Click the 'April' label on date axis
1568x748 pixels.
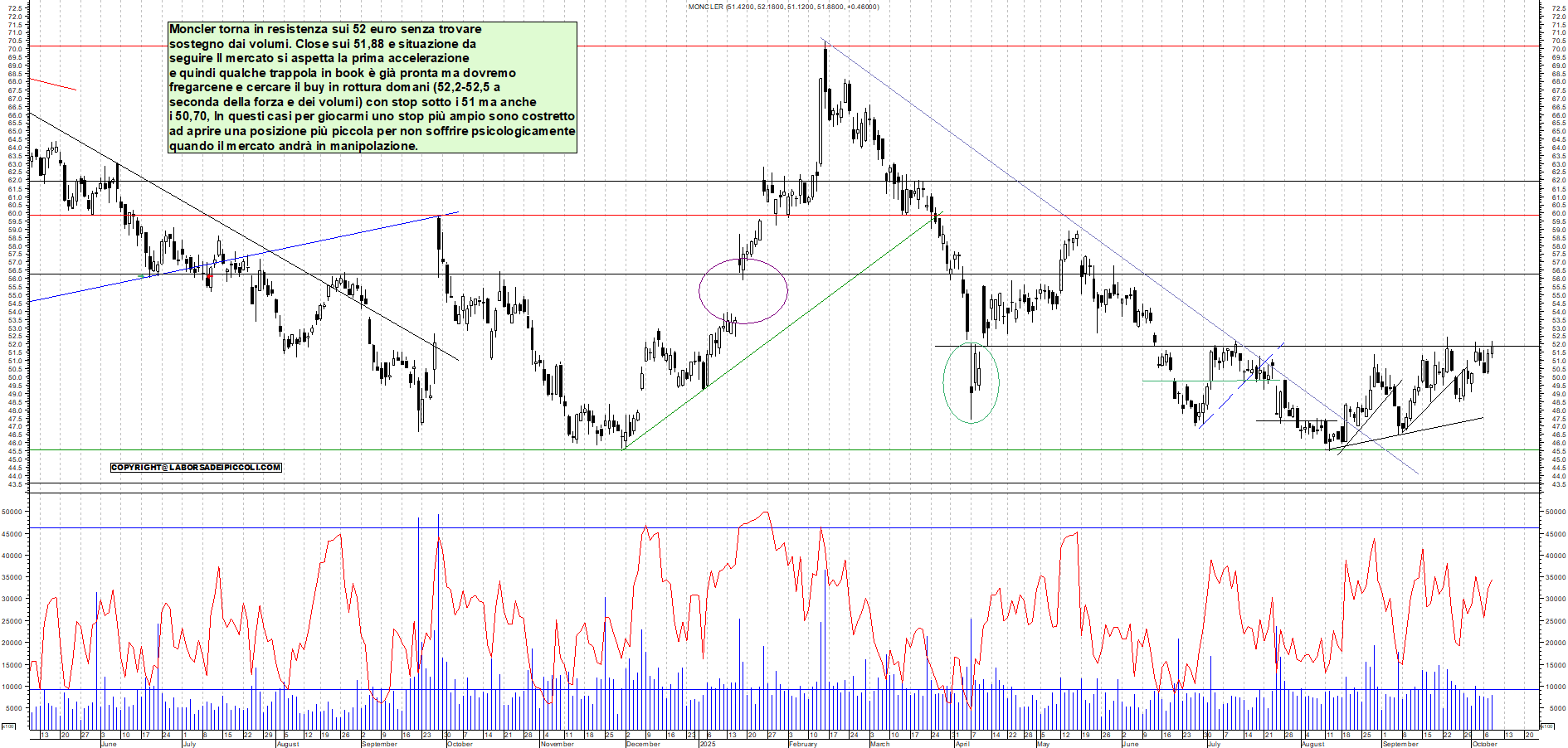(x=962, y=744)
